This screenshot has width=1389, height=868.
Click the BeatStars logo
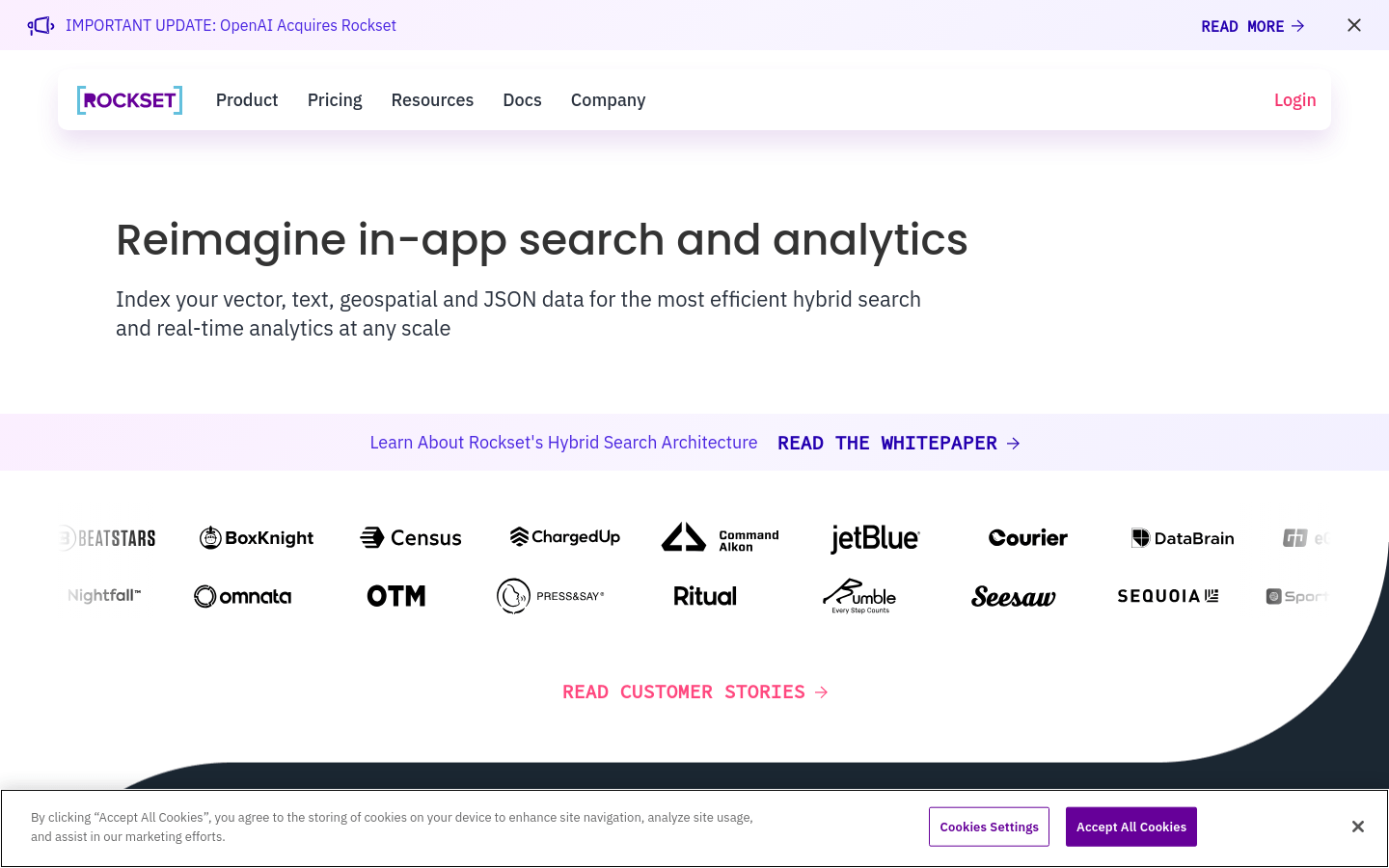pos(107,538)
